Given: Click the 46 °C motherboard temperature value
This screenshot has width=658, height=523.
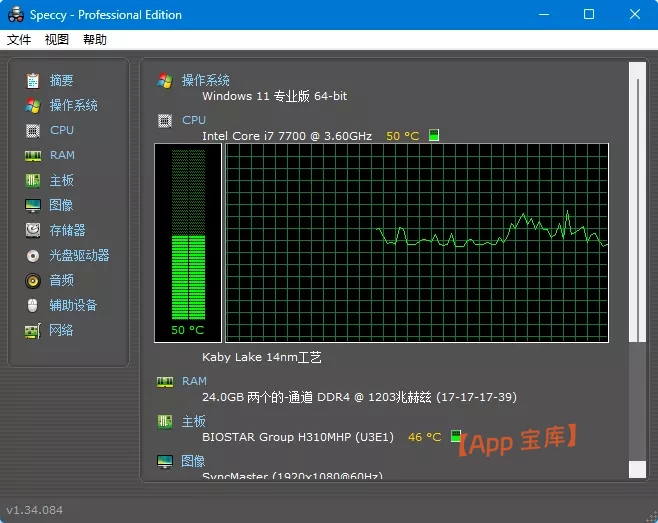Looking at the screenshot, I should point(424,437).
